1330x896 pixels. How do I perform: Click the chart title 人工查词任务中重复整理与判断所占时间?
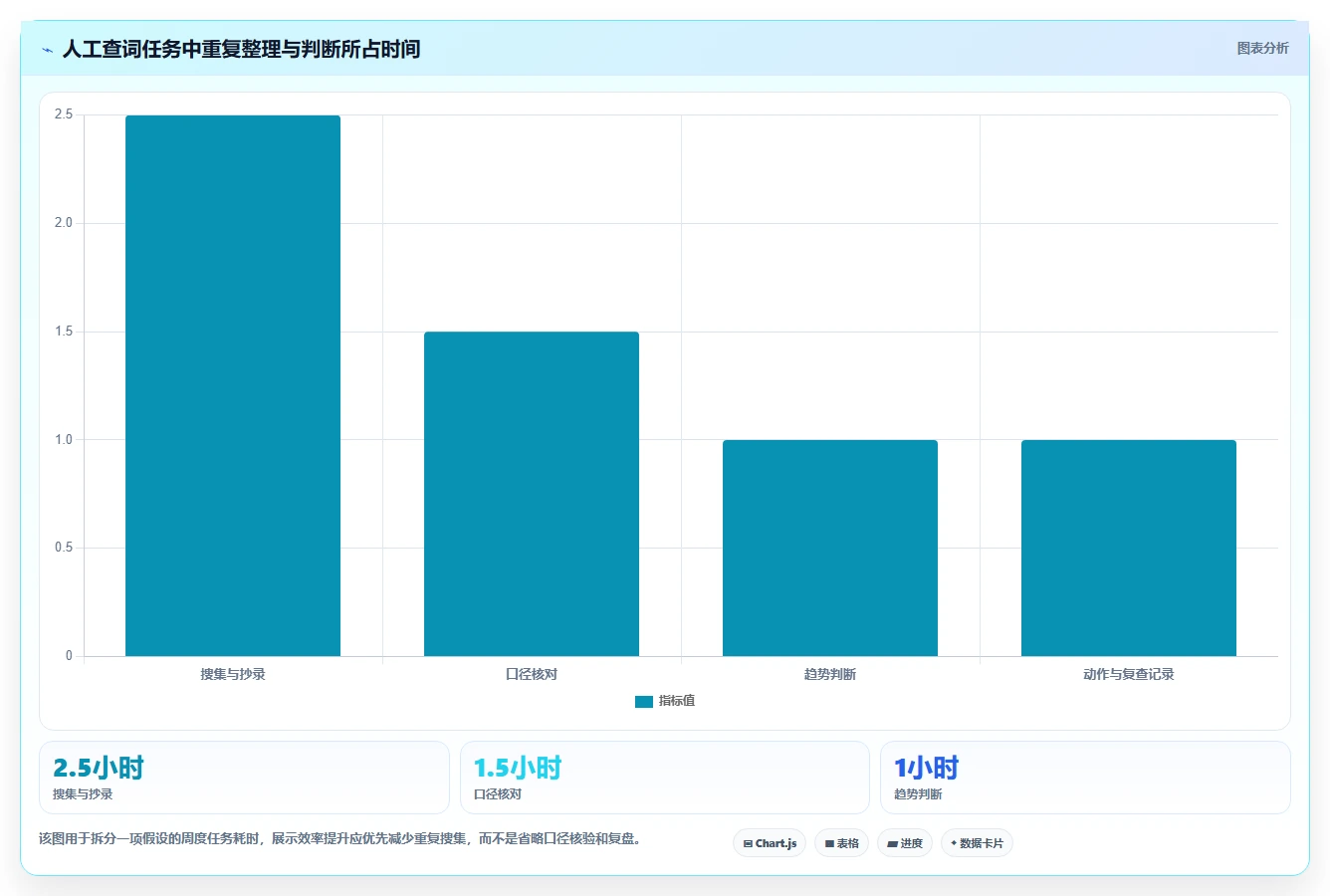coord(241,49)
